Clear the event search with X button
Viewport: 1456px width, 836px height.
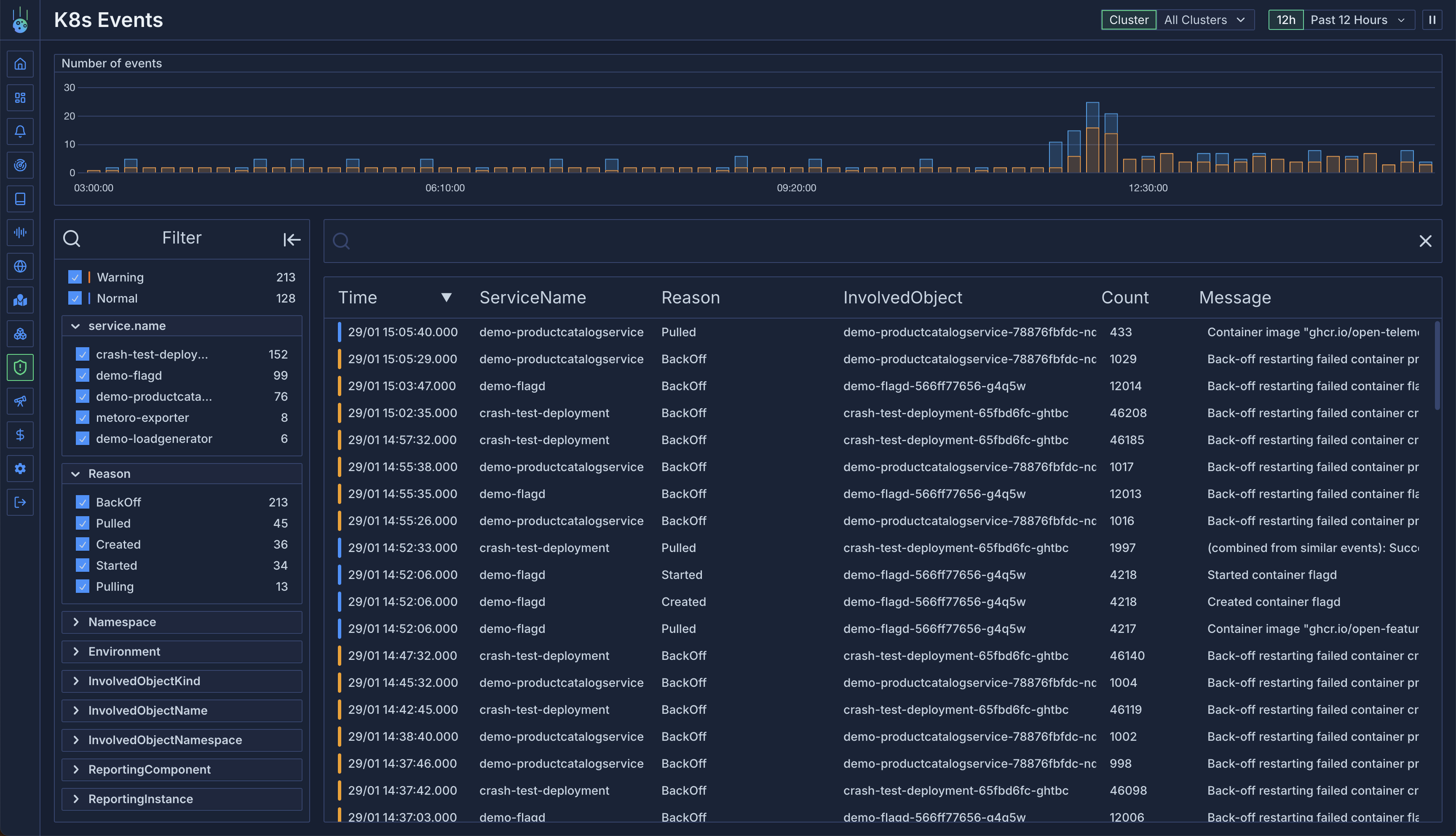1425,241
